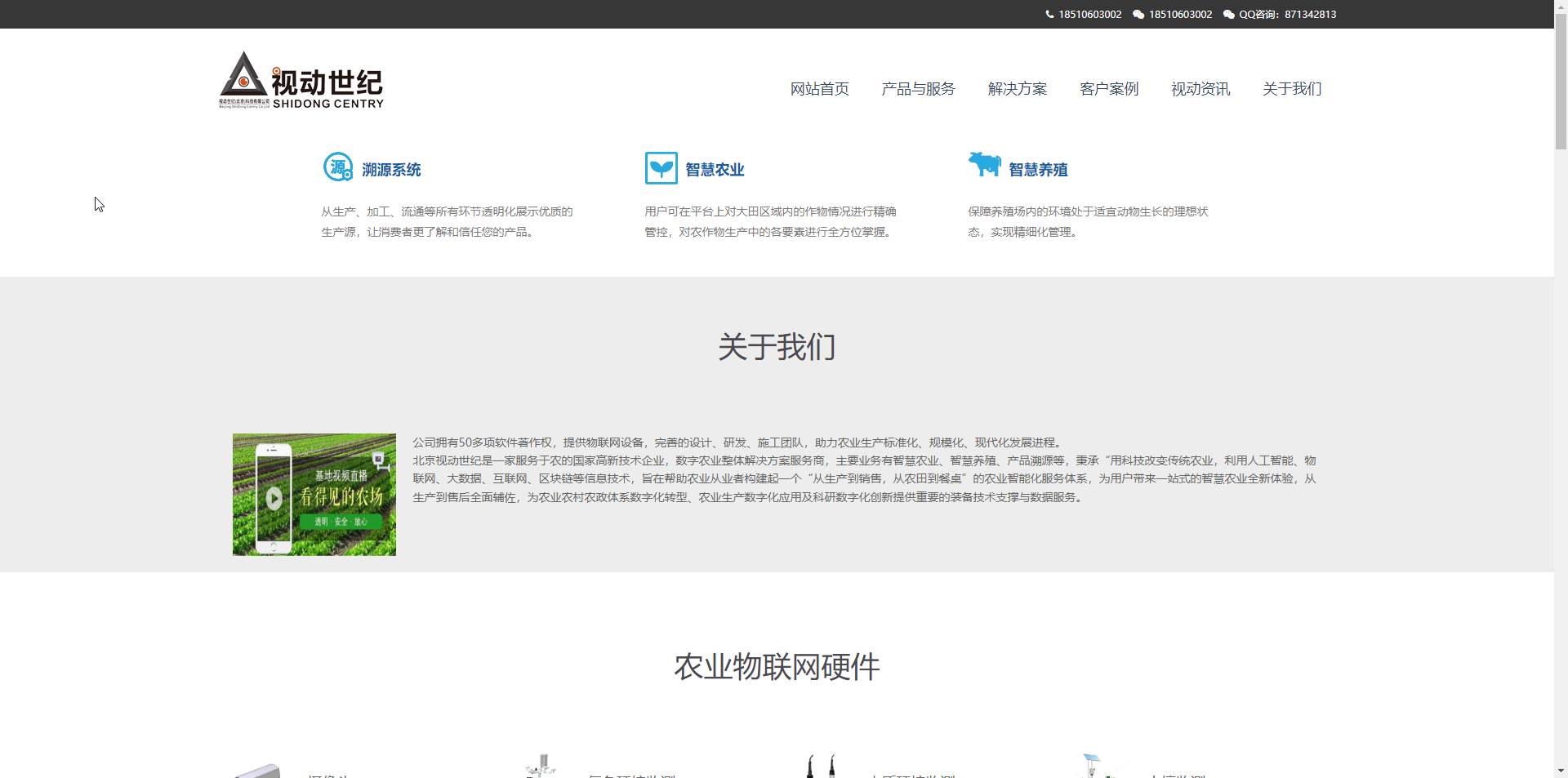Click description text starting 从生产、加工、流通
The image size is (1568, 778).
pos(447,221)
